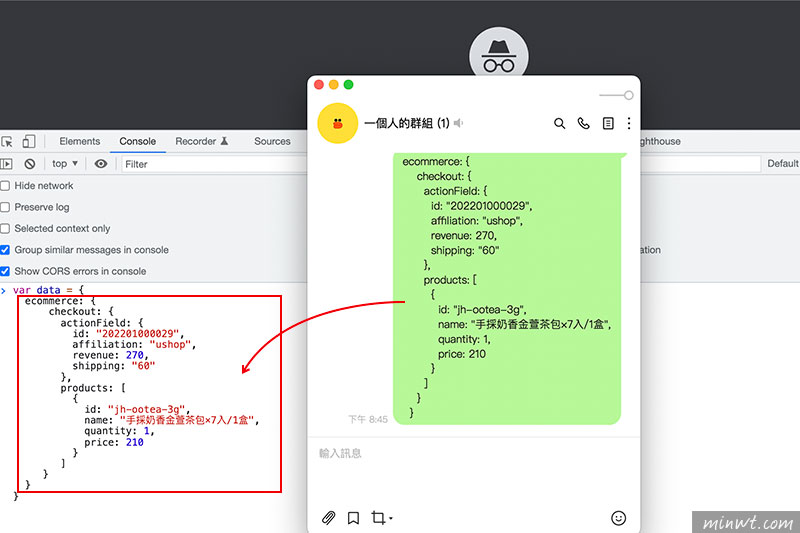Viewport: 800px width, 533px height.
Task: Switch to the Recorder tab
Action: 202,141
